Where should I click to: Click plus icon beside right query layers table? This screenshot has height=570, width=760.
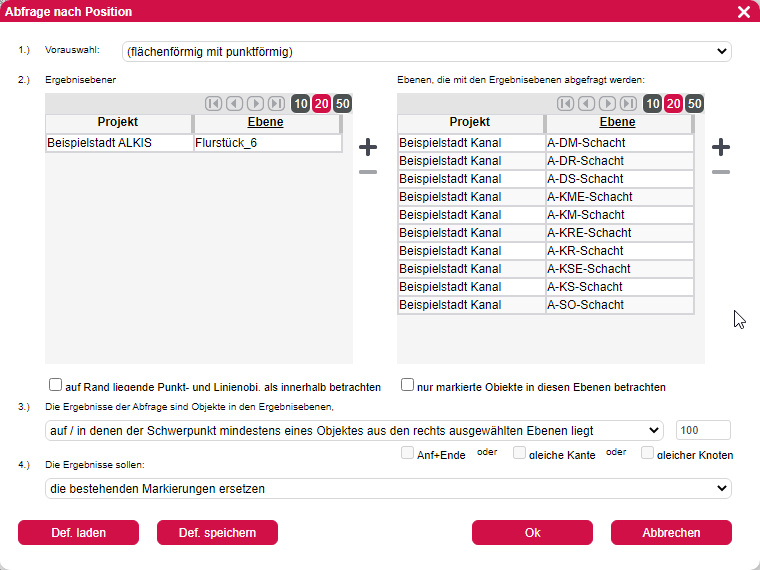coord(720,148)
